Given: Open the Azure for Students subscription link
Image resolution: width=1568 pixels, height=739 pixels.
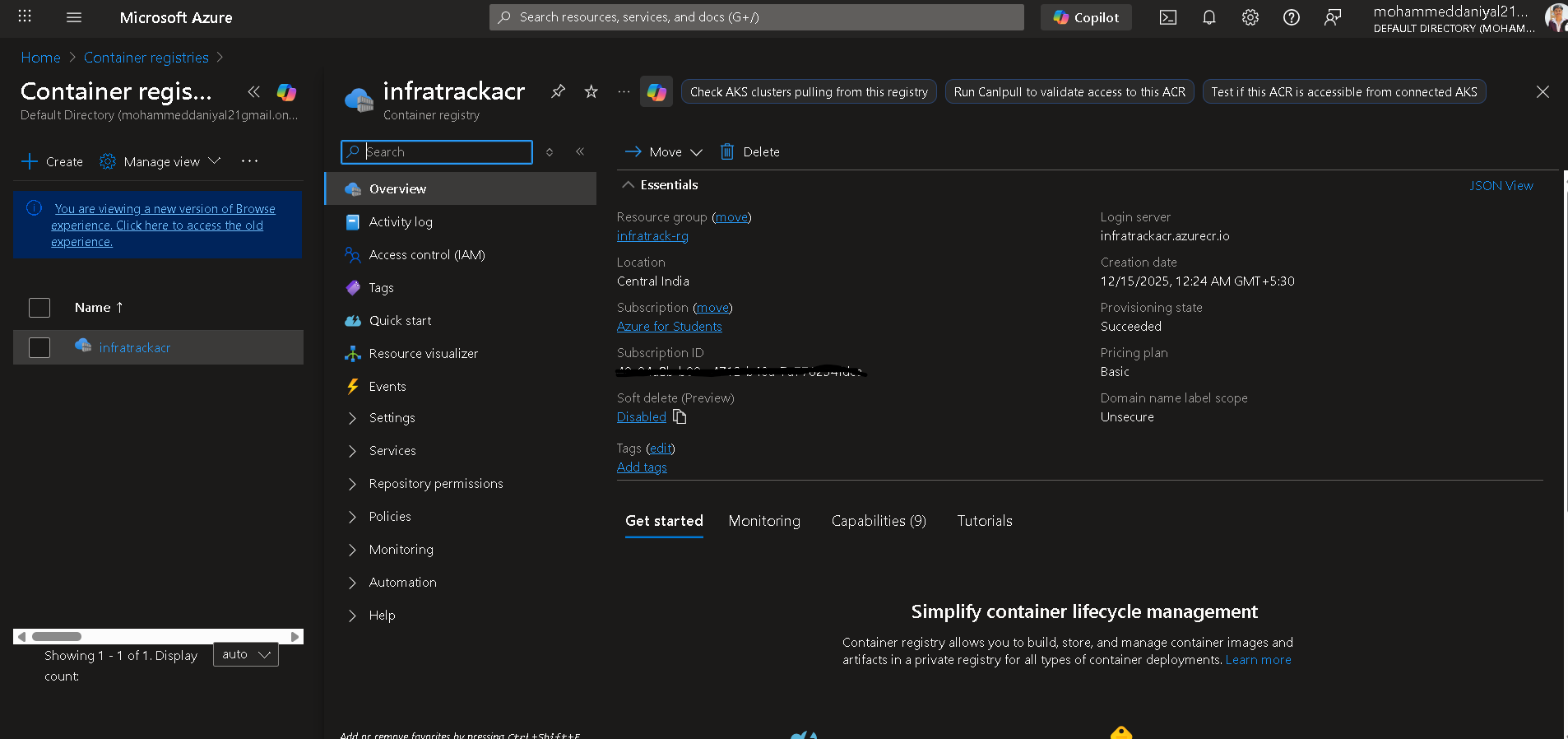Looking at the screenshot, I should point(670,327).
